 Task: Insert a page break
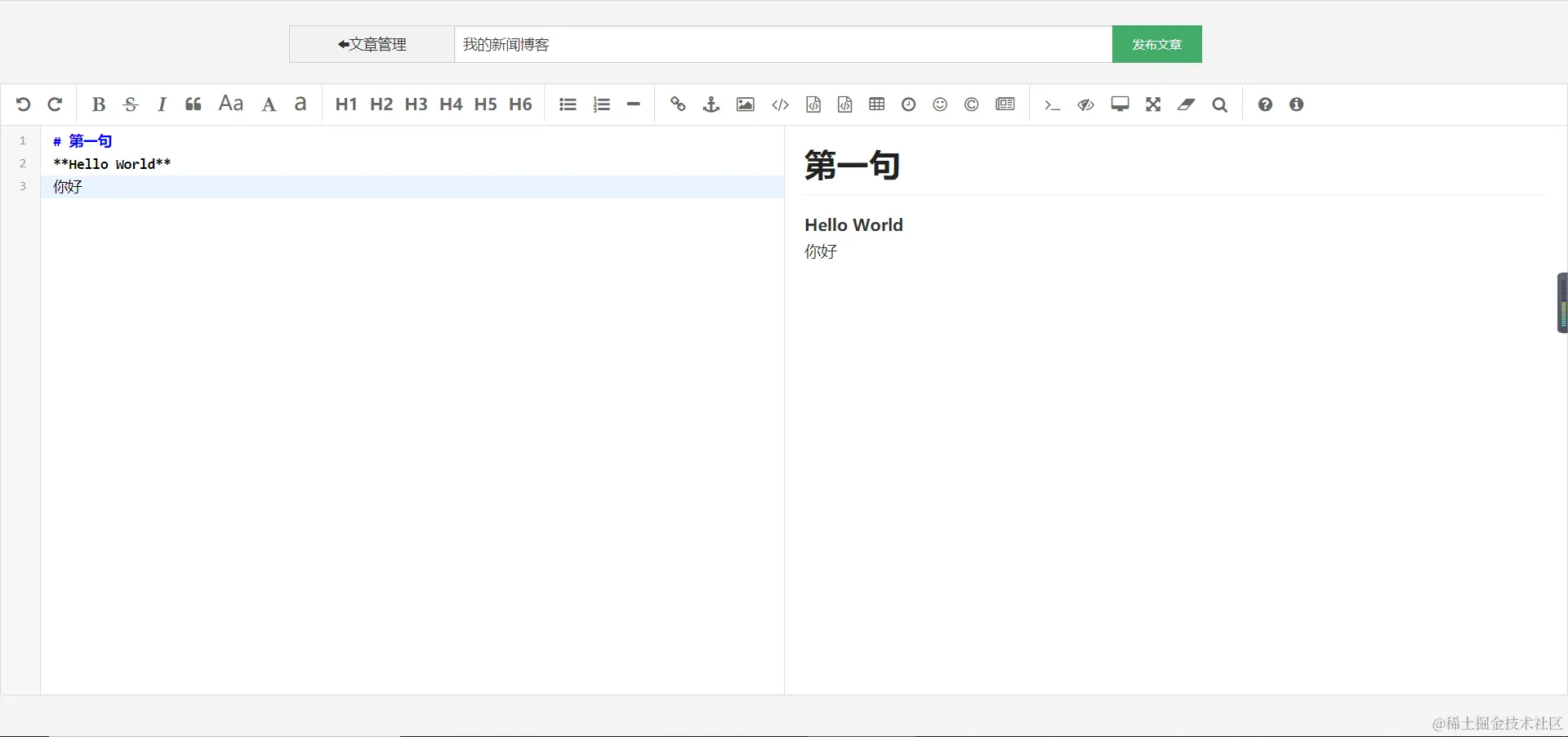pyautogui.click(x=1005, y=104)
